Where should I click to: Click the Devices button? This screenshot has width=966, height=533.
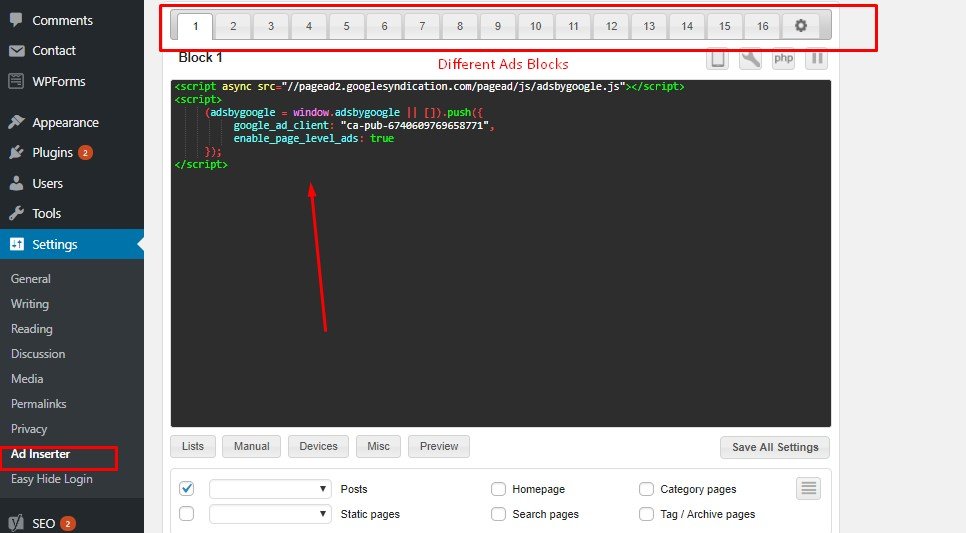tap(319, 446)
